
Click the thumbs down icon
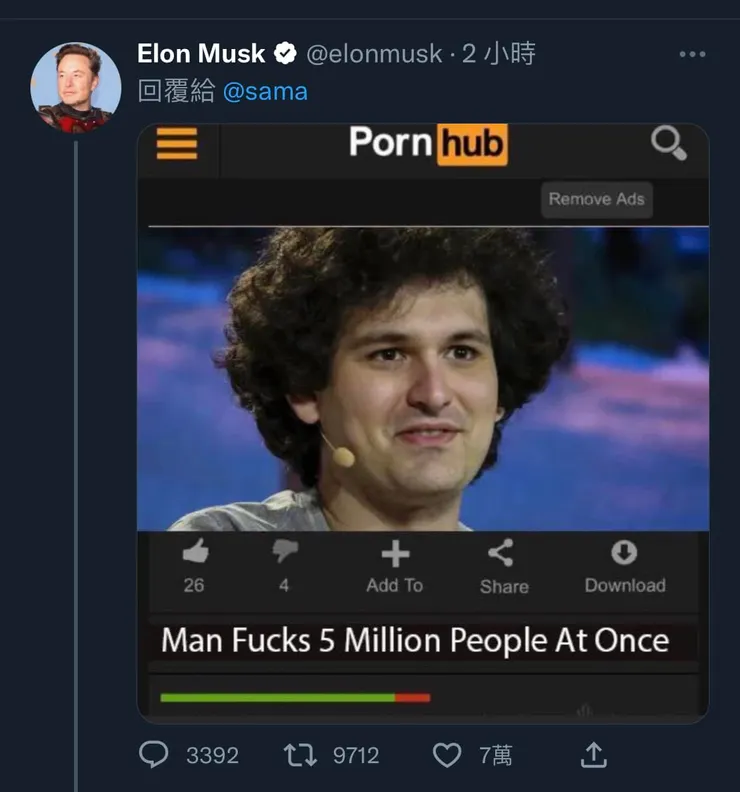click(285, 552)
